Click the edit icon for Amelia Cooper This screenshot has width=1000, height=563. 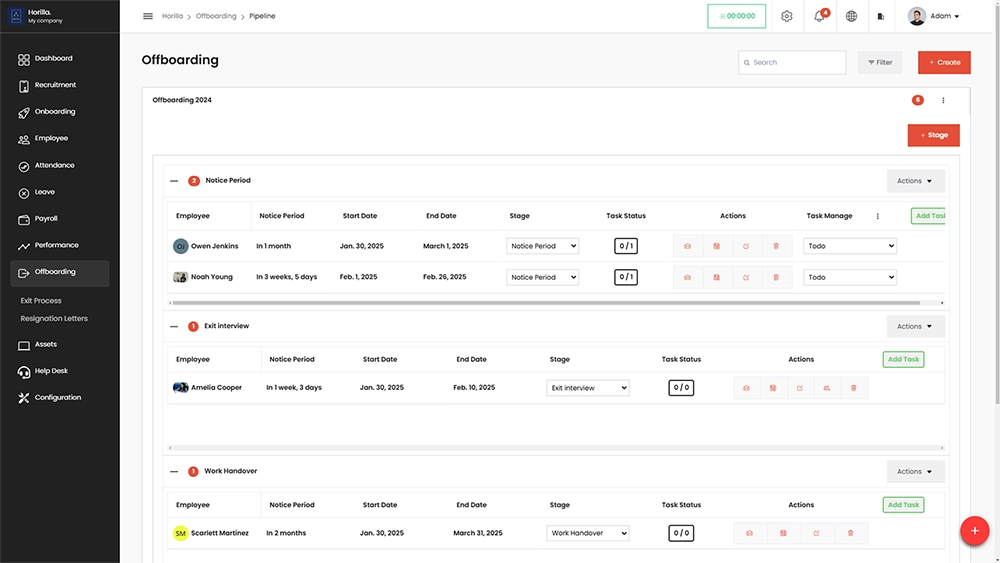pos(799,388)
